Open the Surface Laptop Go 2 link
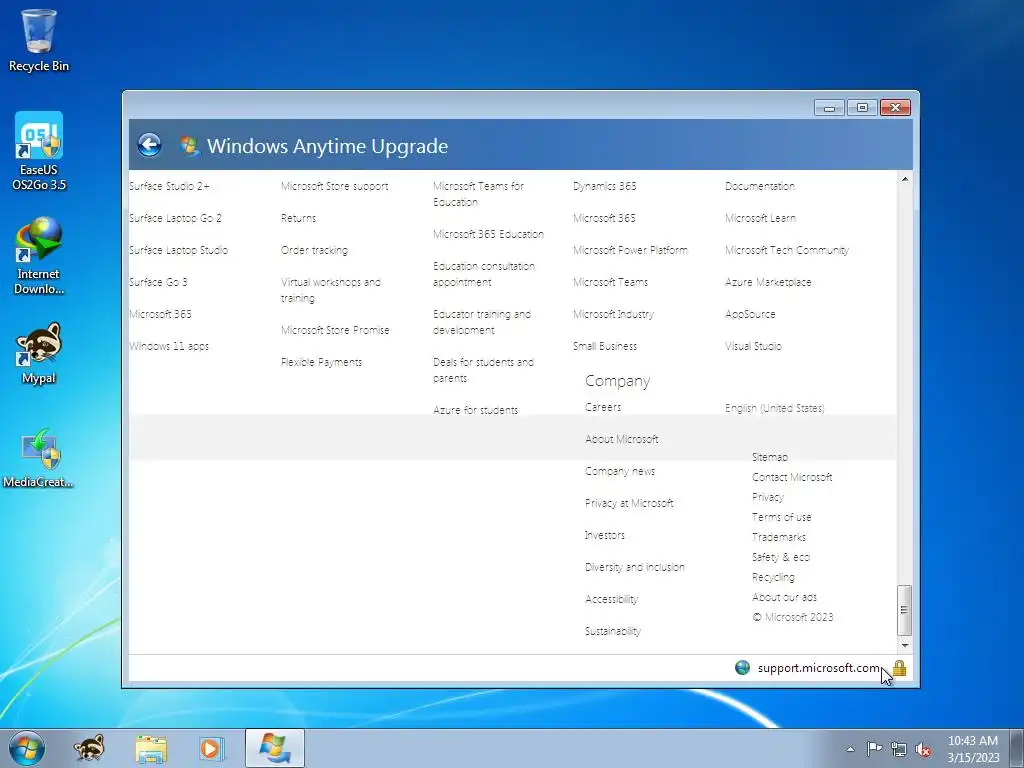 pos(175,218)
